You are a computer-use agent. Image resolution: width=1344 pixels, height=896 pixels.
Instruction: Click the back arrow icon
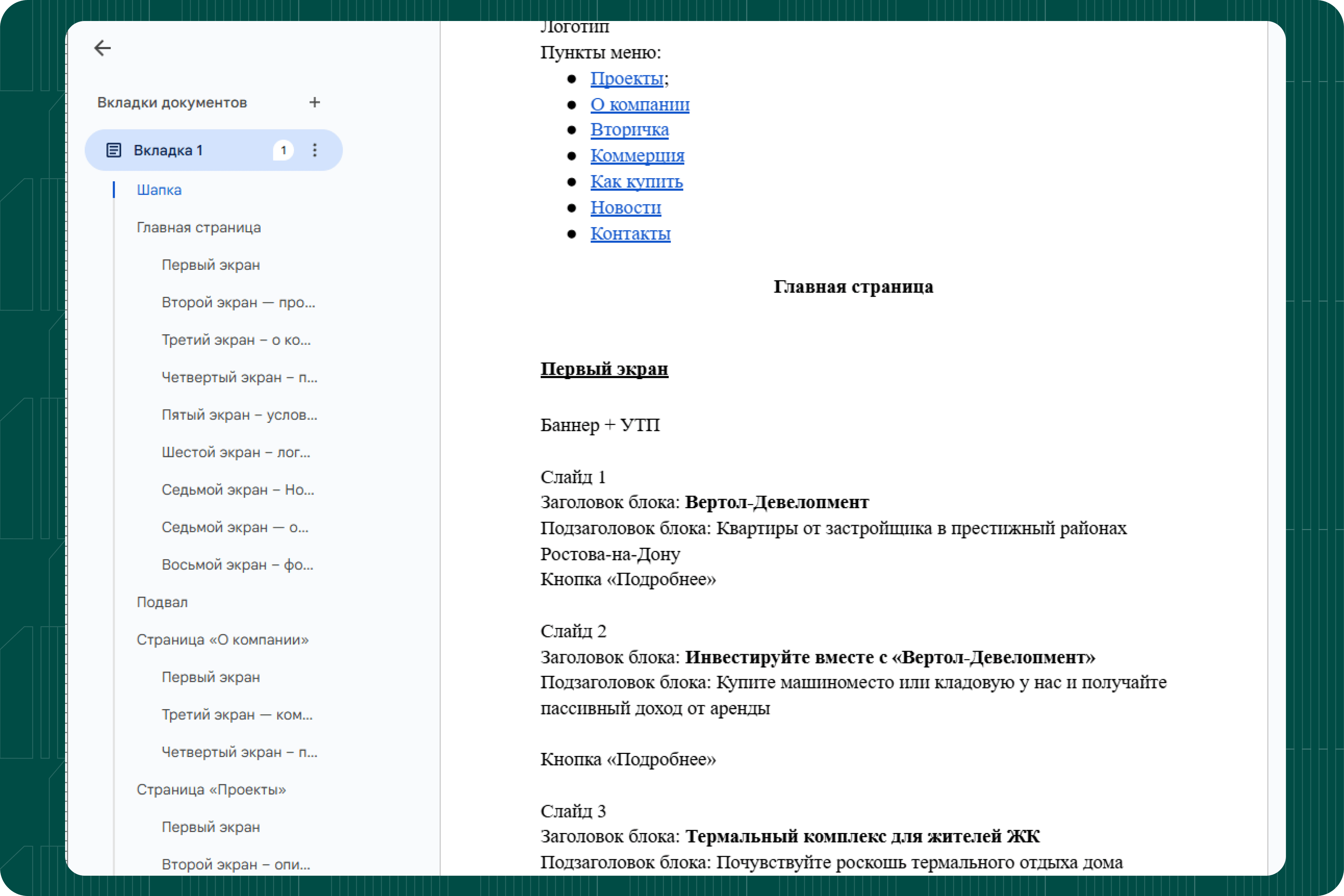102,48
